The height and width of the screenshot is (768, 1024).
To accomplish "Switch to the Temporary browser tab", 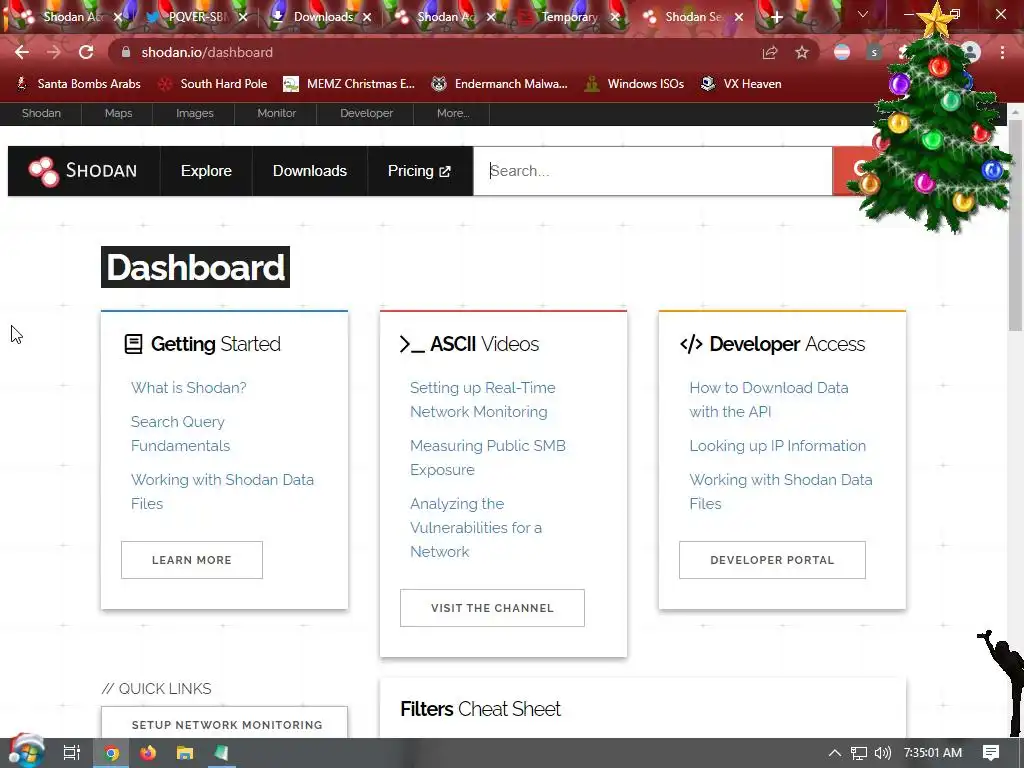I will tap(569, 17).
